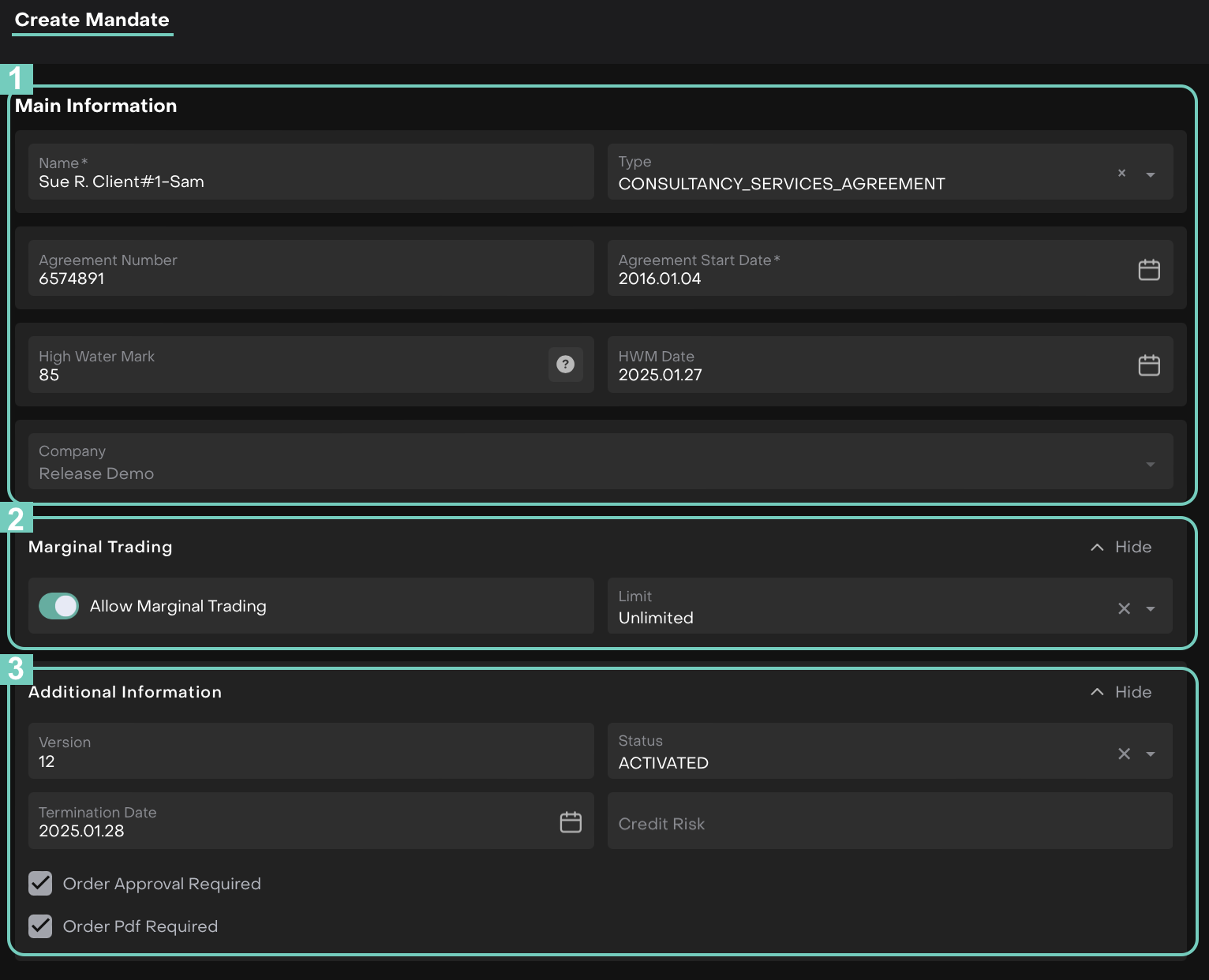Clear the Type field selection
1209x980 pixels.
(x=1121, y=173)
